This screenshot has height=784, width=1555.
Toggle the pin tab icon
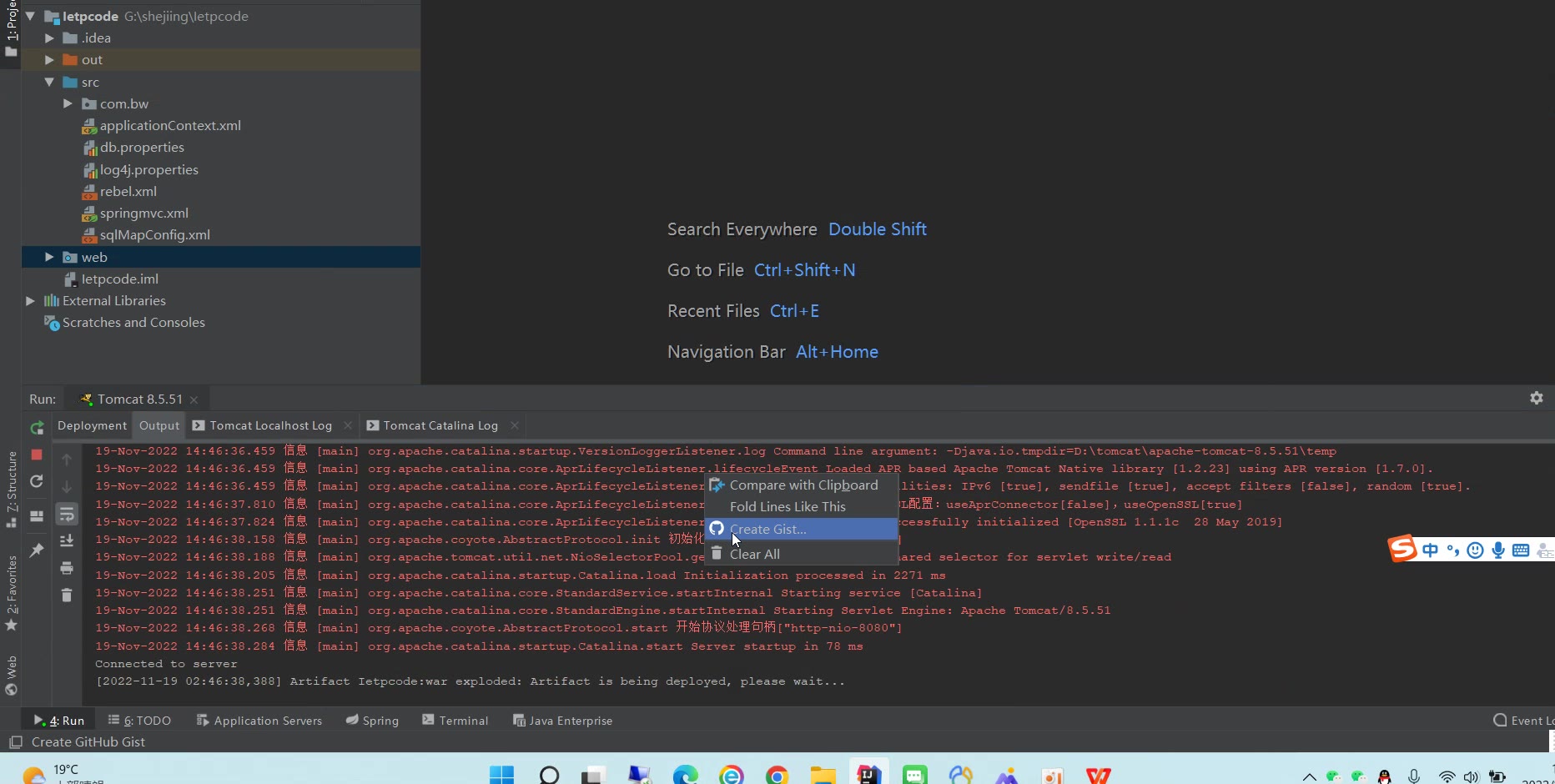[37, 550]
